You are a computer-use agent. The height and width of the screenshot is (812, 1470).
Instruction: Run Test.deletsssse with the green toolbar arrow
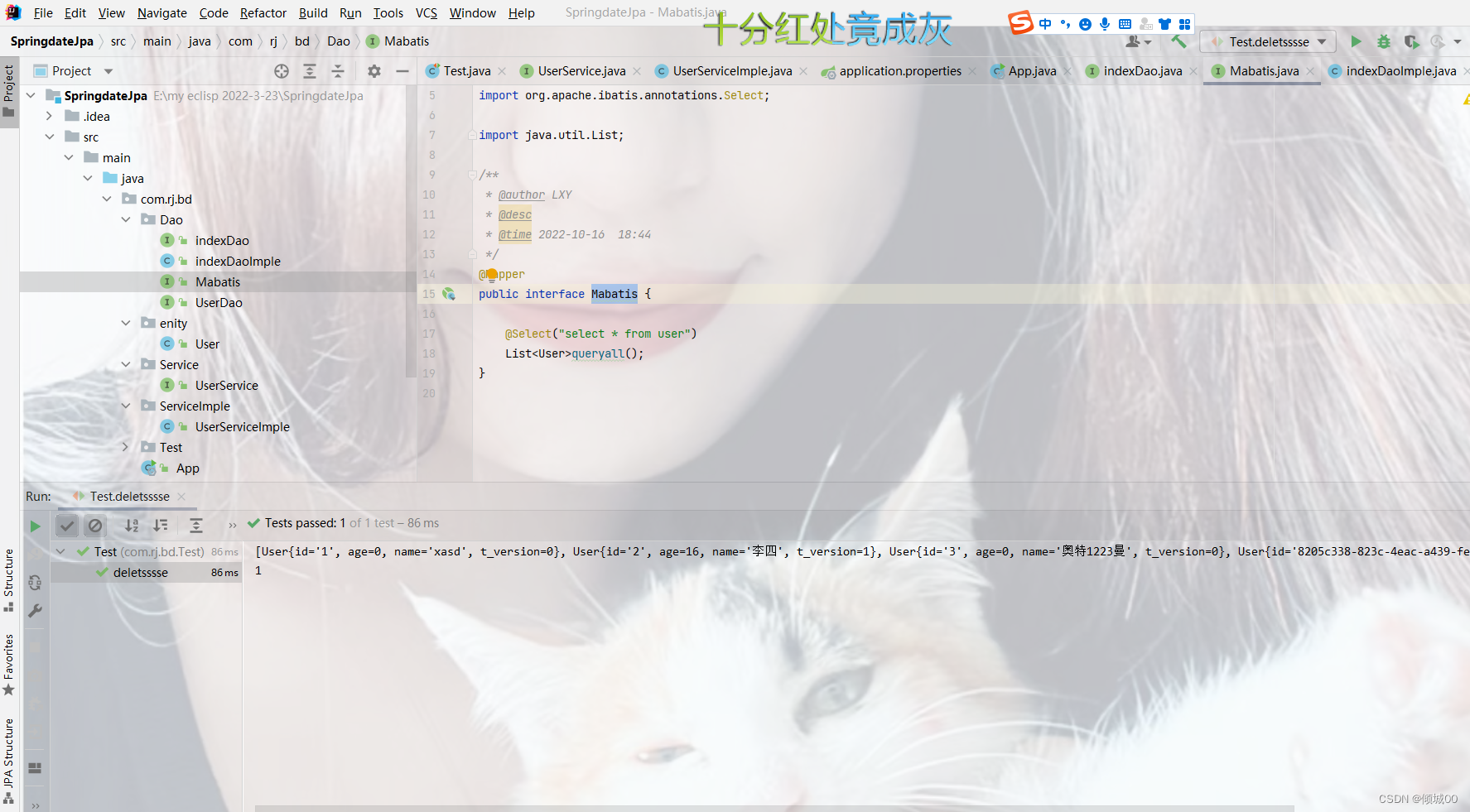pos(1356,41)
